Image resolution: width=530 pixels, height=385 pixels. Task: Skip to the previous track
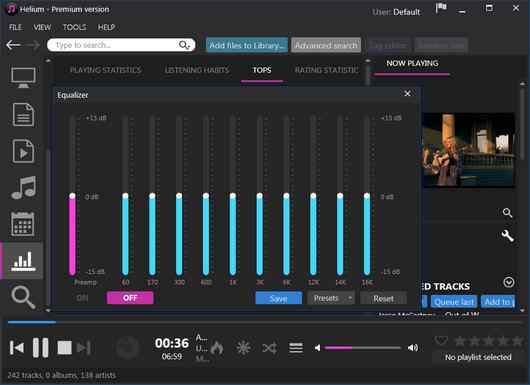17,347
